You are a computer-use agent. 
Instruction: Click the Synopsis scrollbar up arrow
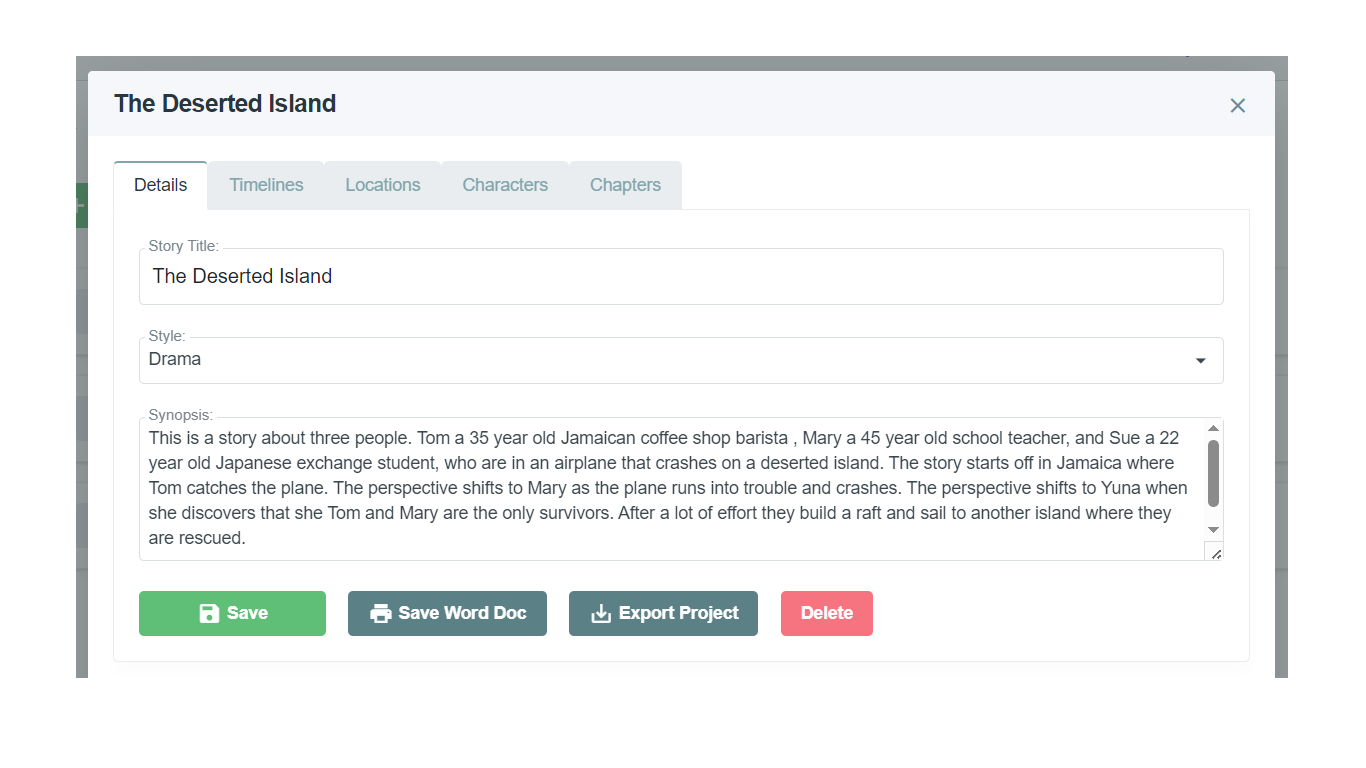point(1213,428)
